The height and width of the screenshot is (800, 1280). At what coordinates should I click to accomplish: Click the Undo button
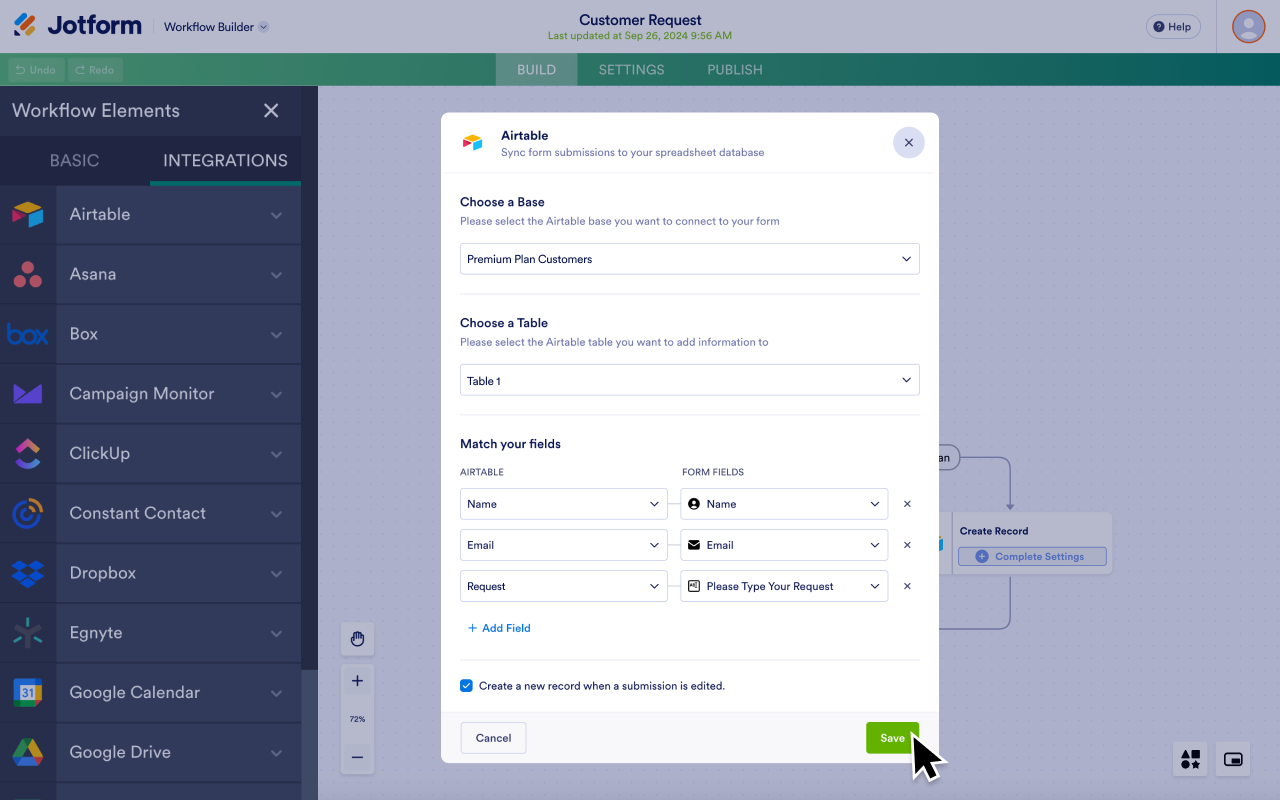[x=35, y=70]
